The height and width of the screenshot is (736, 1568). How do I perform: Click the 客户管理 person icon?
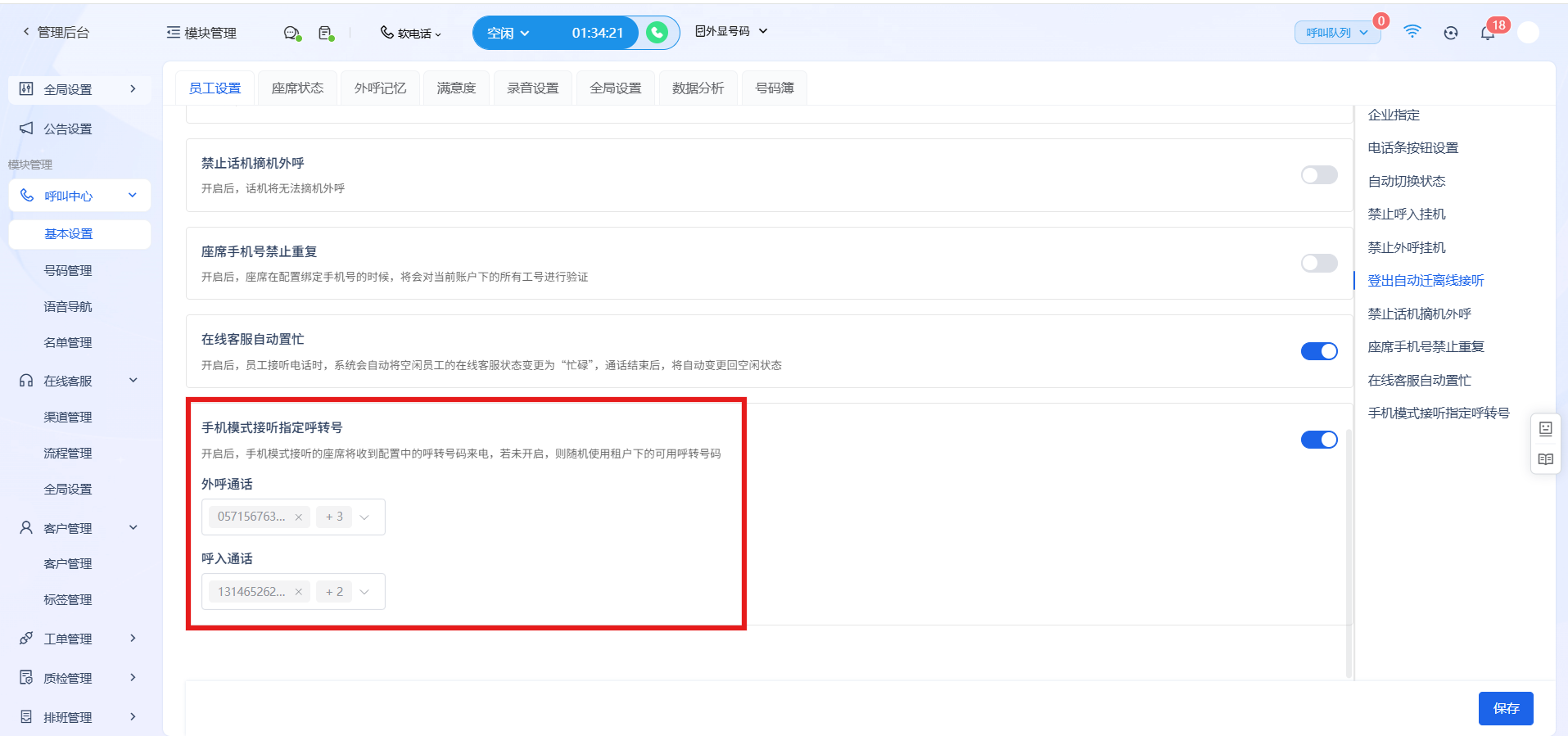tap(27, 528)
